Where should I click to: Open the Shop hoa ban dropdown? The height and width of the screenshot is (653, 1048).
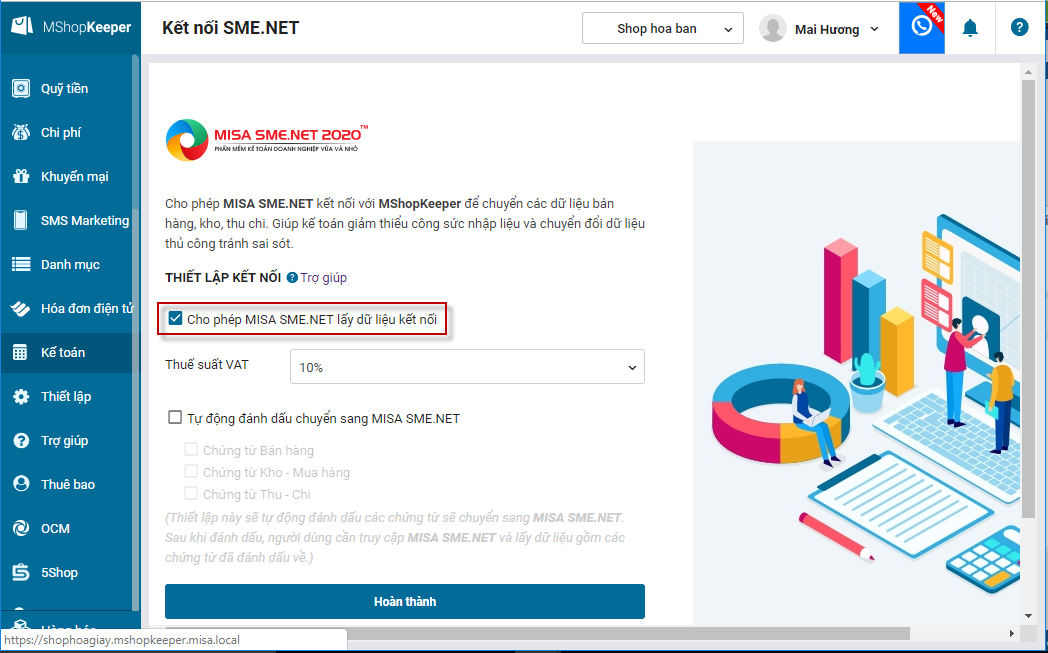[x=662, y=28]
